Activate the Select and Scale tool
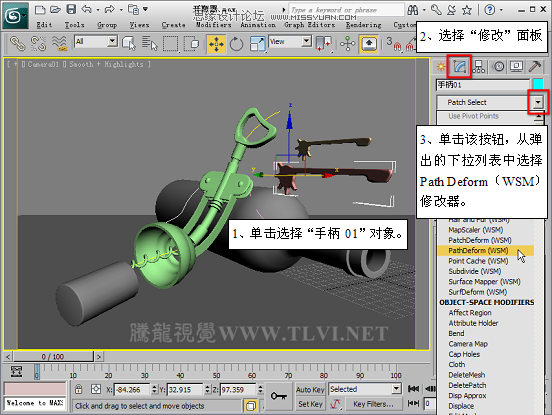This screenshot has height=415, width=552. [257, 44]
